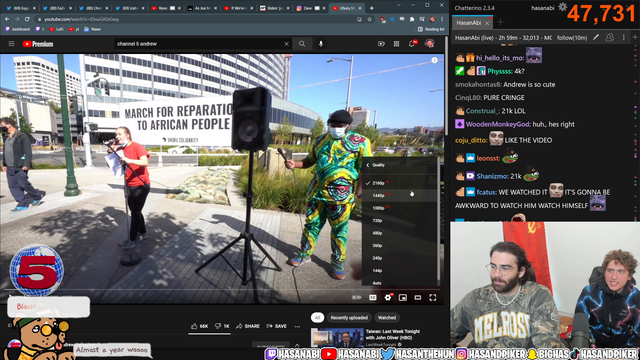Click follow(10m) in Chatterino header
This screenshot has width=640, height=360.
tap(572, 38)
